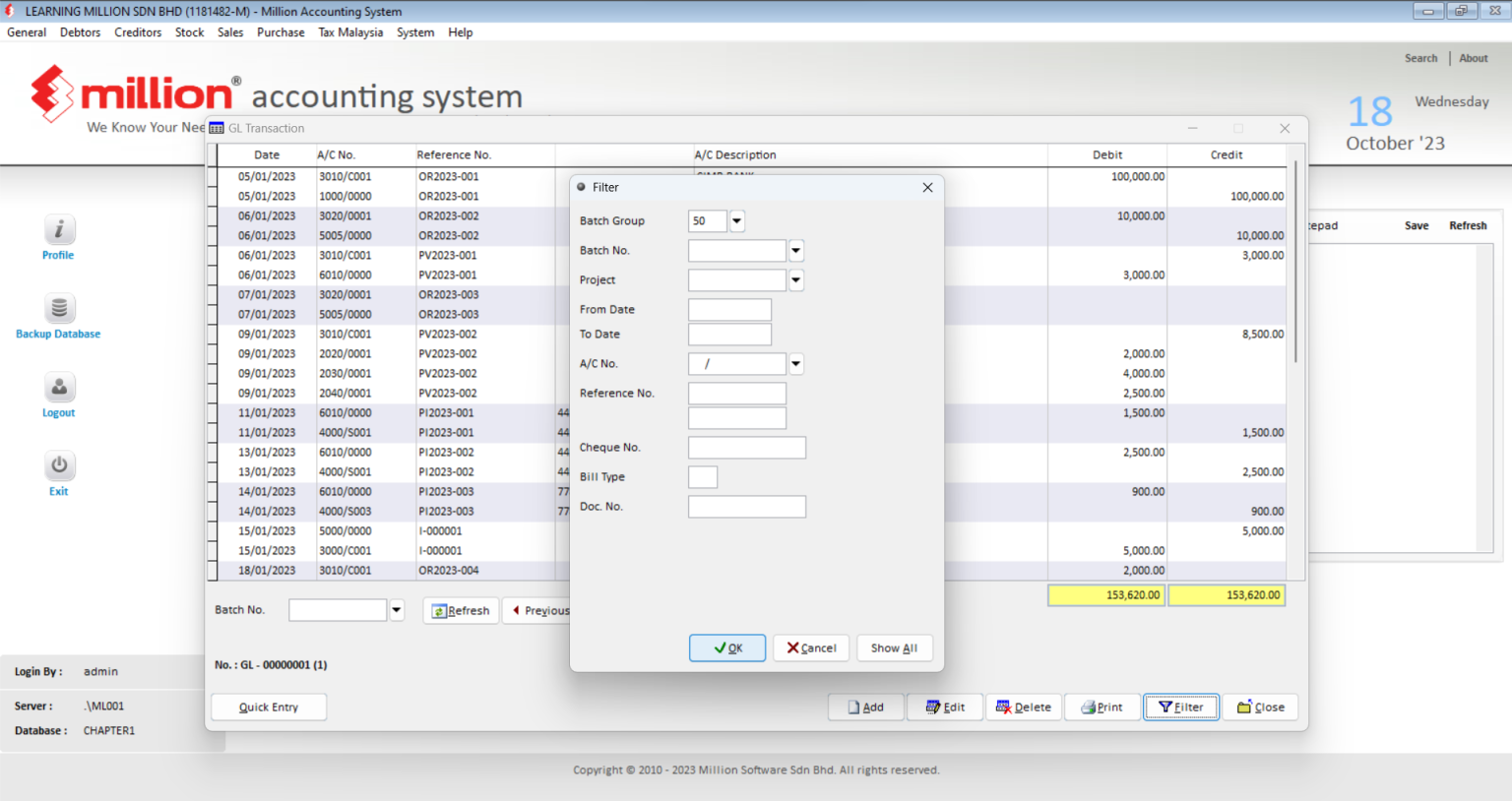Screen dimensions: 1512x801
Task: Open the A/C No. dropdown in the Filter
Action: tap(795, 363)
